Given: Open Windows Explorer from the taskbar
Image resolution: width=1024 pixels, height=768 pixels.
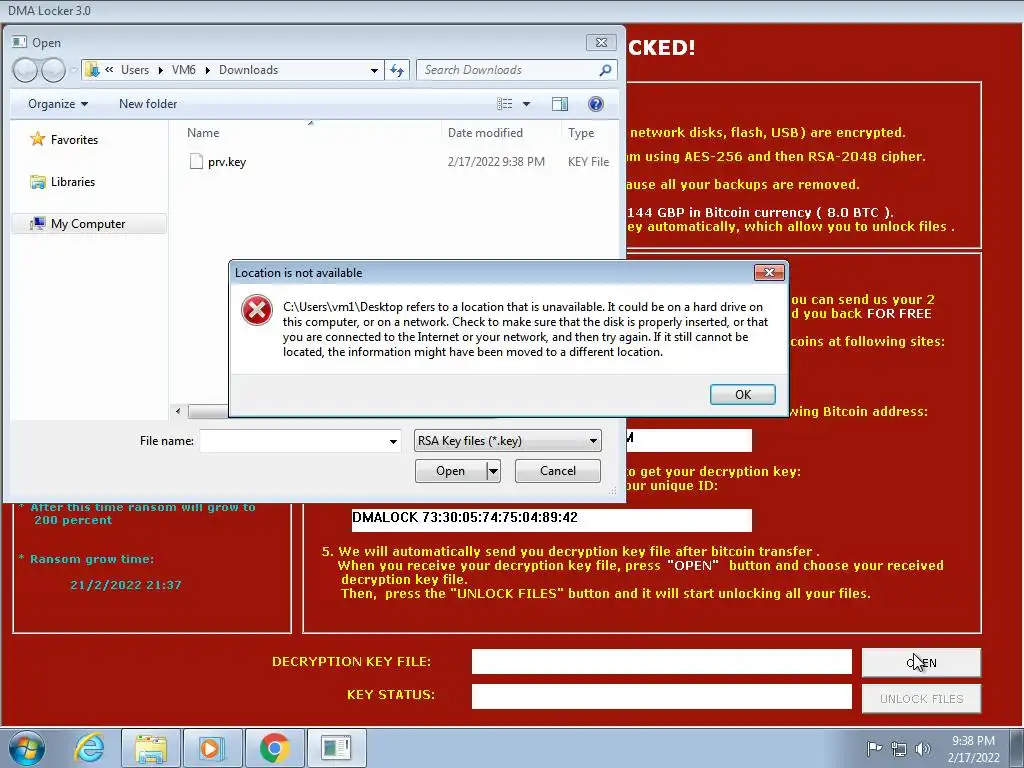Looking at the screenshot, I should pyautogui.click(x=151, y=748).
